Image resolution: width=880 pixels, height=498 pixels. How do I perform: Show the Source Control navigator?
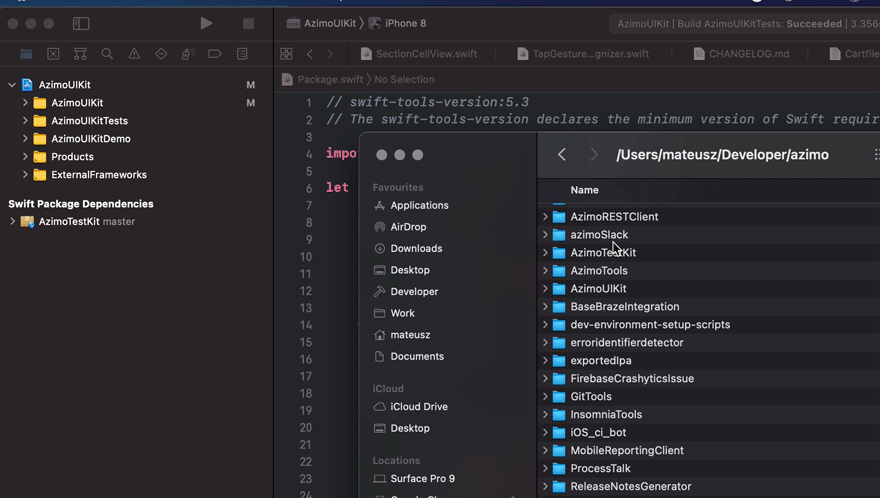click(53, 54)
